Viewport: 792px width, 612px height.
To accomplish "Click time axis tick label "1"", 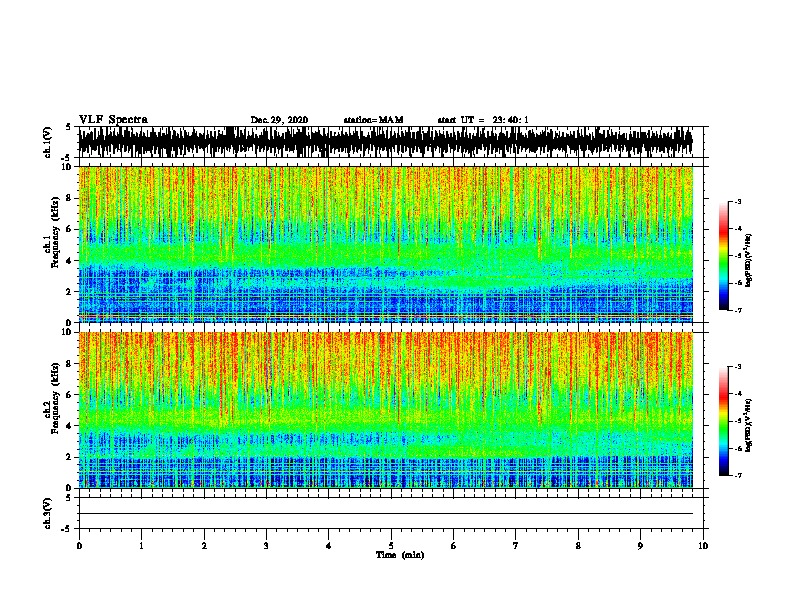I will (141, 546).
